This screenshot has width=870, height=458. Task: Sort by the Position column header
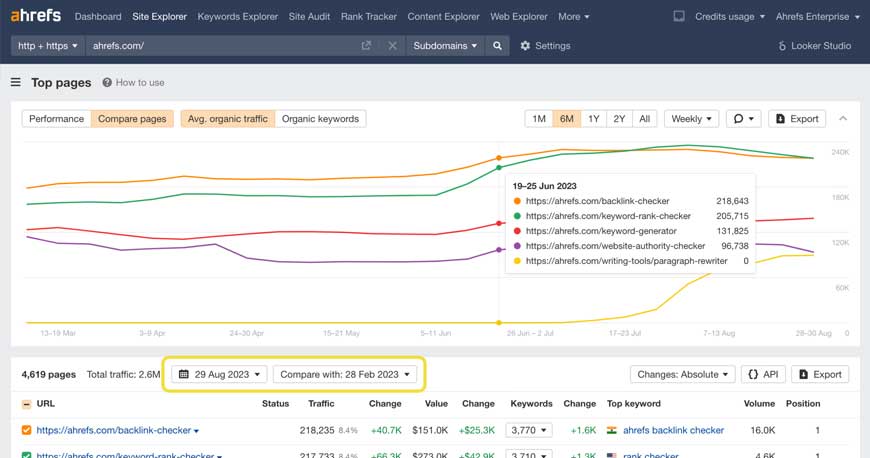[803, 404]
